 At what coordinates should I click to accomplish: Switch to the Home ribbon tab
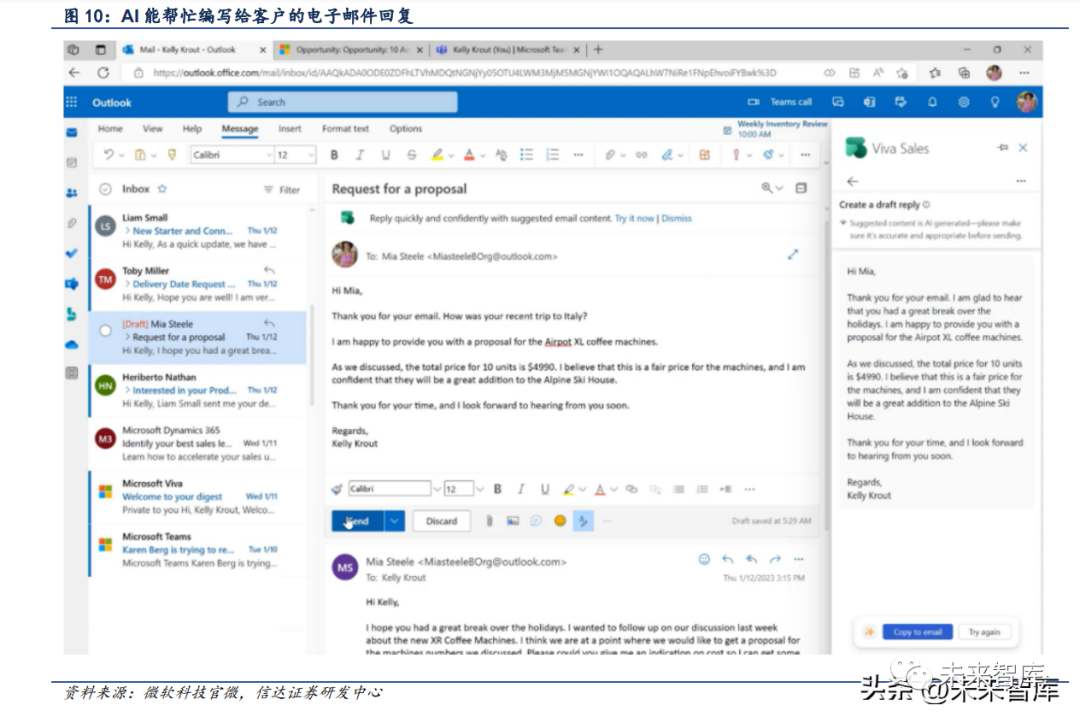tap(110, 129)
